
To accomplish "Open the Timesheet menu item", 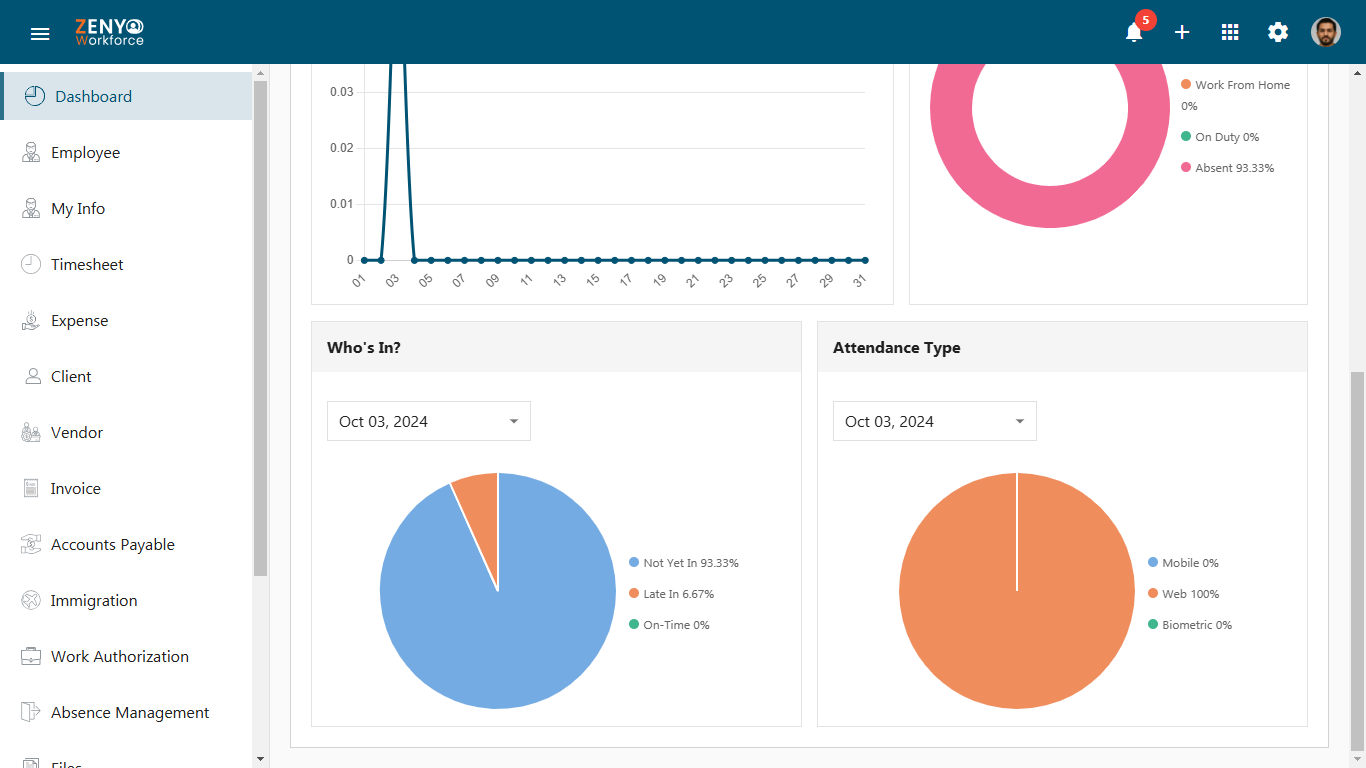I will click(x=126, y=264).
